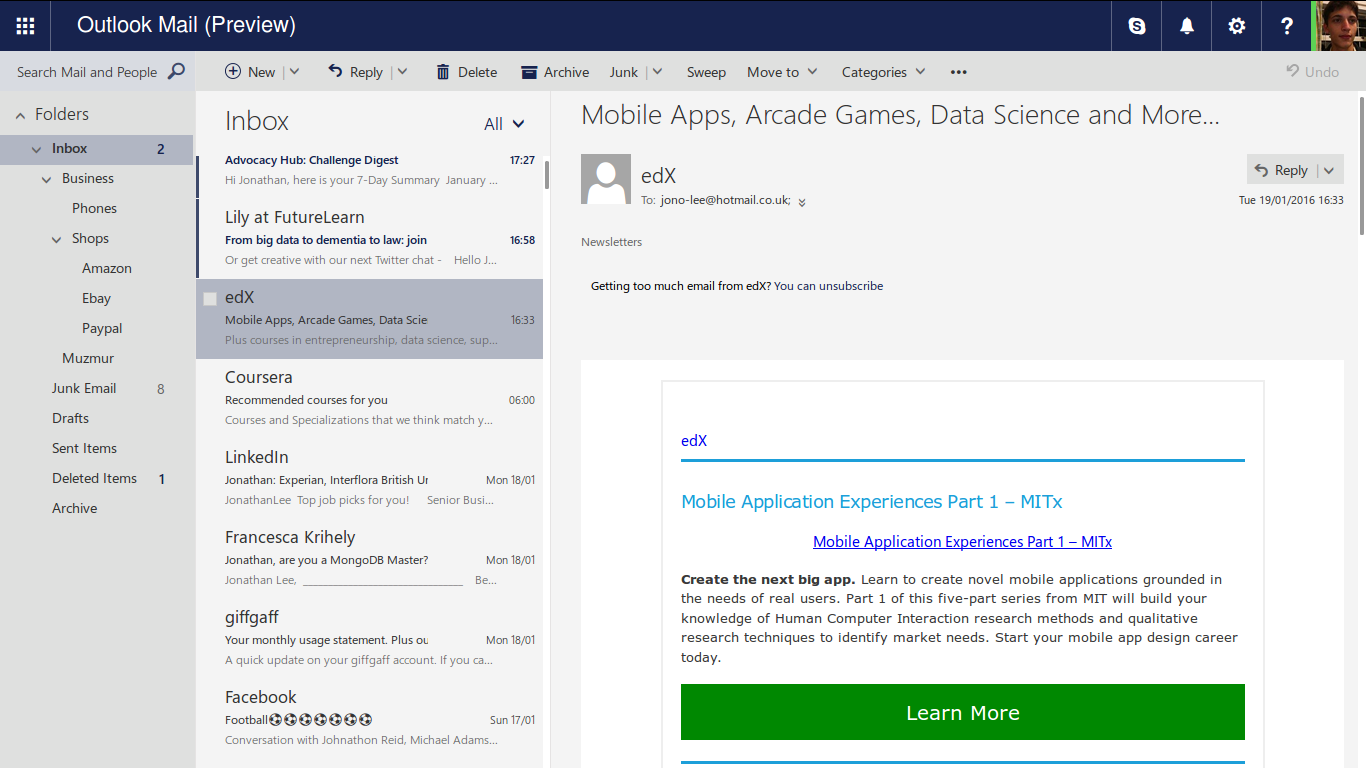Expand recipient details chevron
Viewport: 1366px width, 768px height.
click(x=802, y=201)
